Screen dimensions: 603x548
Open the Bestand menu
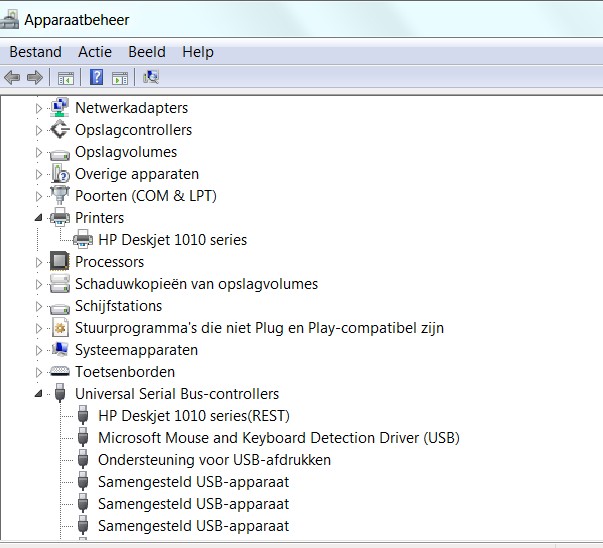tap(35, 52)
